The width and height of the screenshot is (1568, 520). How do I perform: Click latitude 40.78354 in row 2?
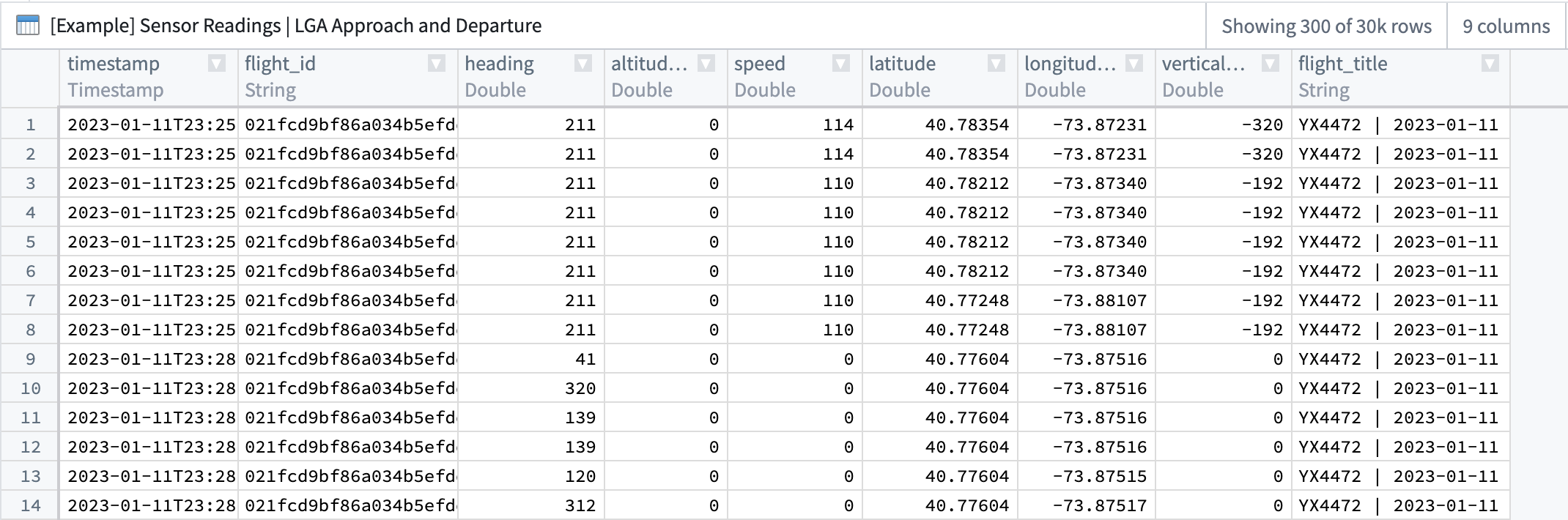[x=967, y=154]
